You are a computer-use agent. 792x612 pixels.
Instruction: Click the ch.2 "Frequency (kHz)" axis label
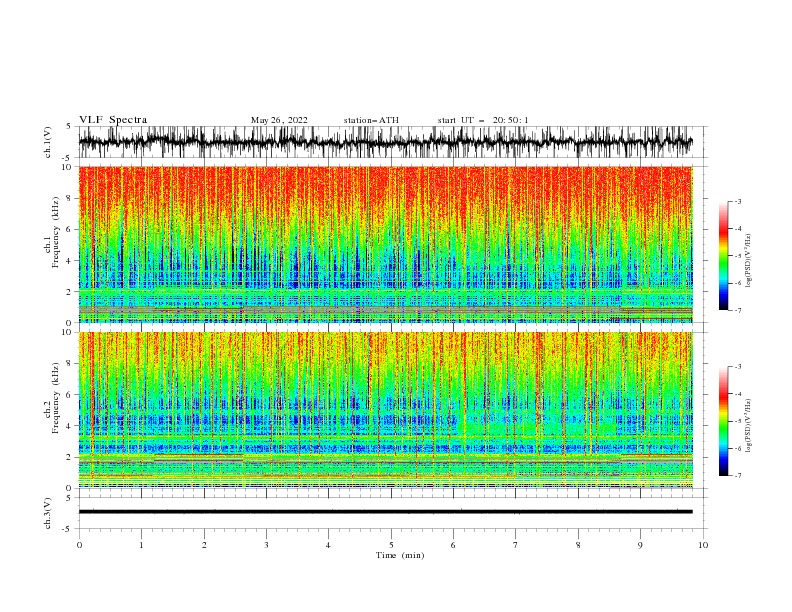[x=56, y=397]
